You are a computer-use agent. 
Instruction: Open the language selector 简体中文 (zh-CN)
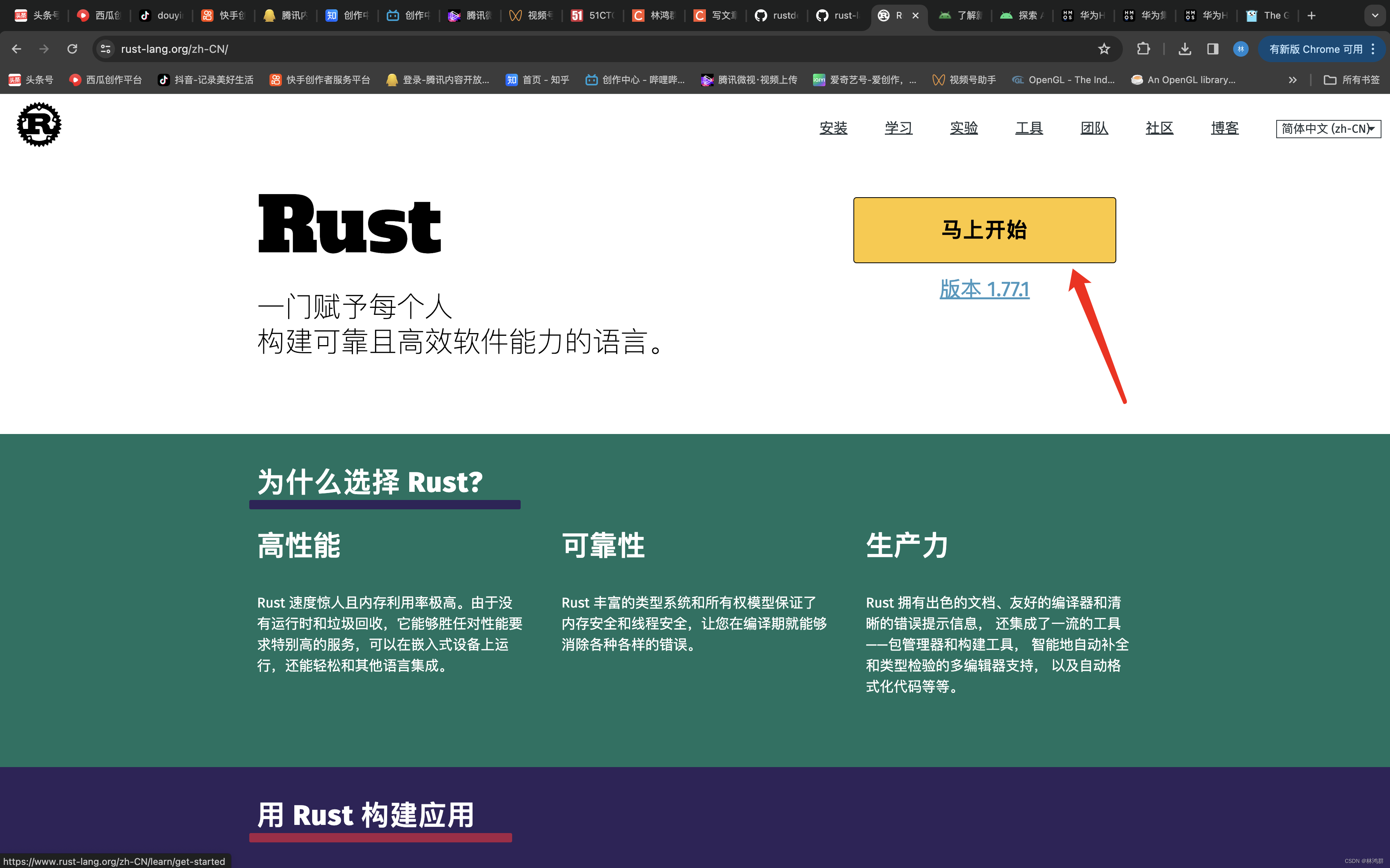[1328, 128]
